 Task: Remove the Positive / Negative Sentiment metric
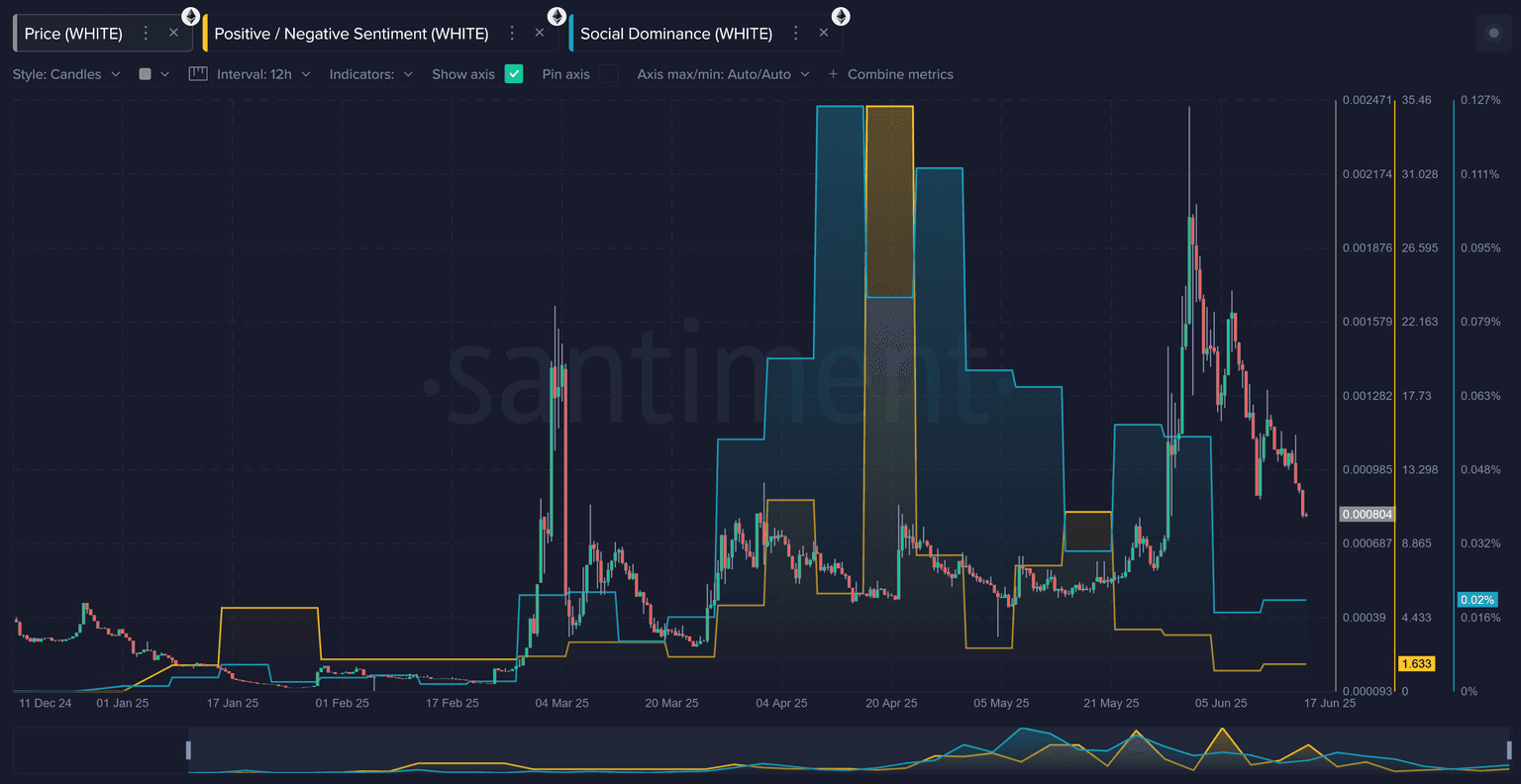point(540,34)
